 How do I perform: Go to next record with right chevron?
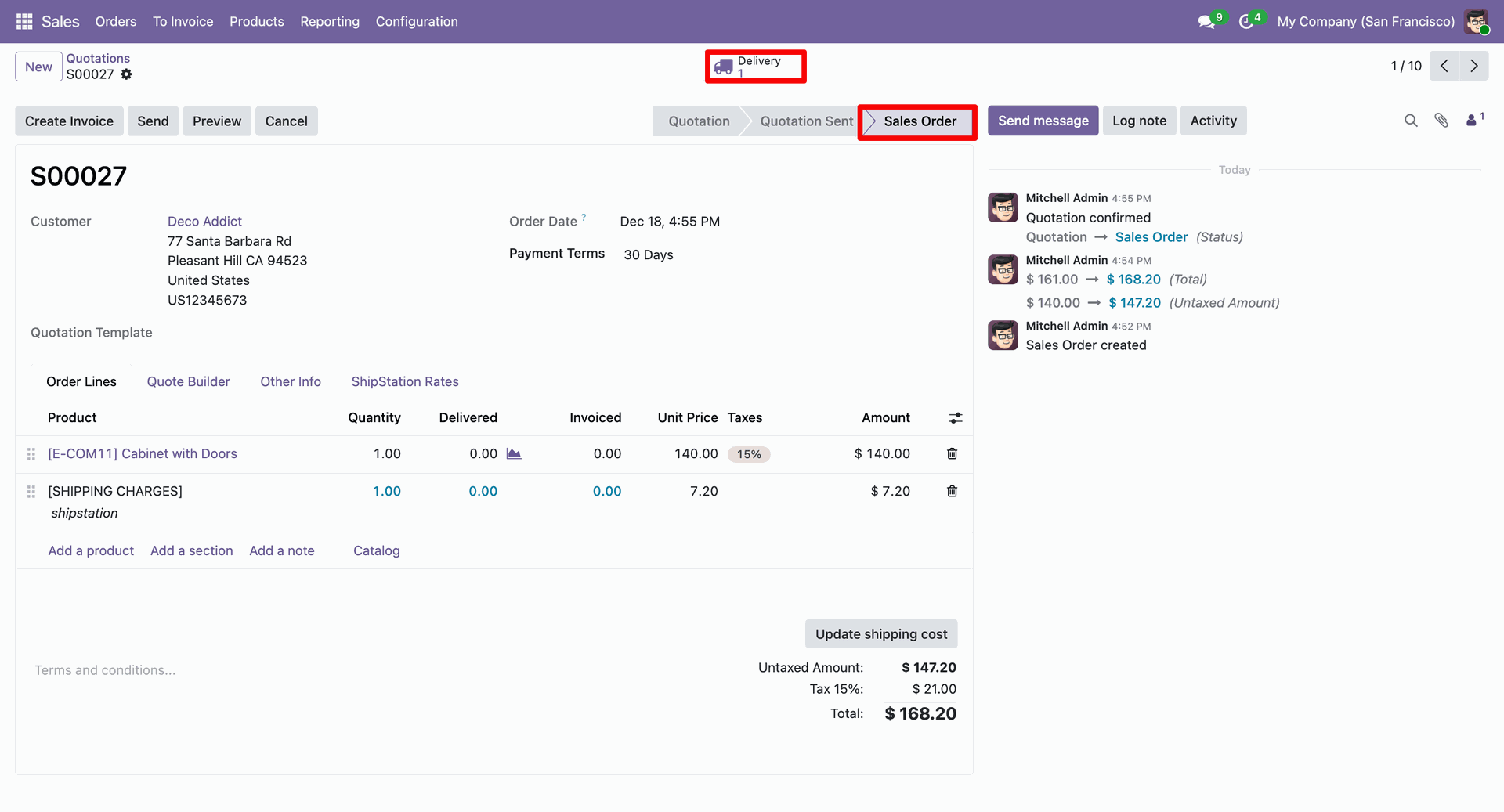1473,67
